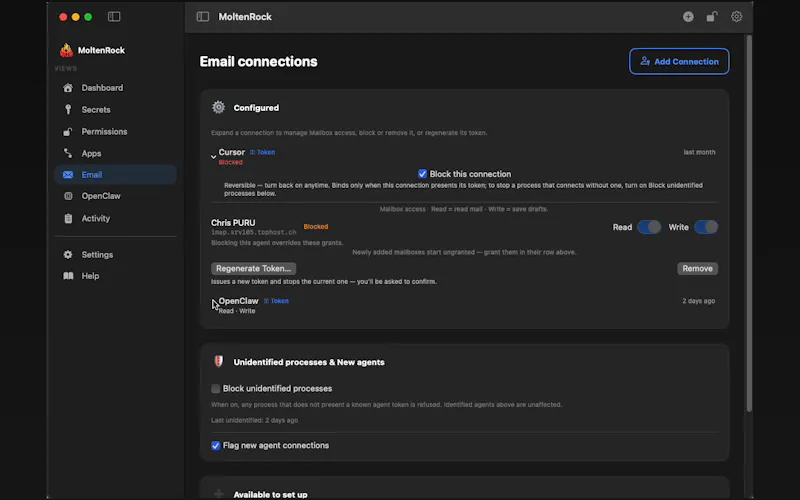Click Regenerate Token button

[253, 268]
